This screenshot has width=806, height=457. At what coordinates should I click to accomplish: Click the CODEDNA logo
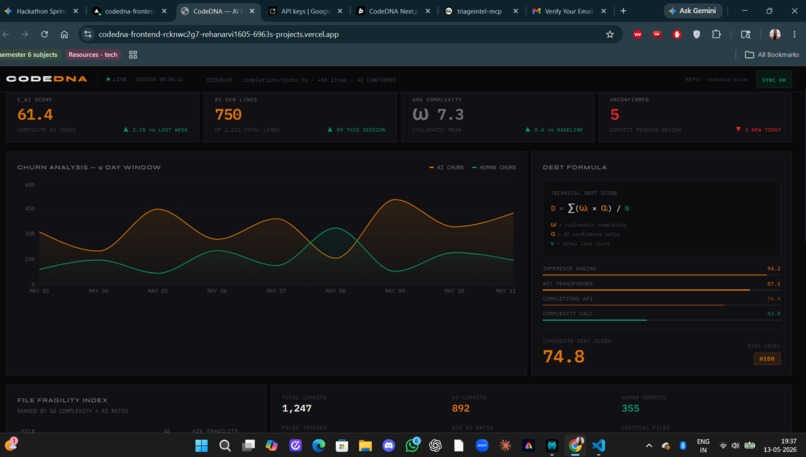pos(47,79)
